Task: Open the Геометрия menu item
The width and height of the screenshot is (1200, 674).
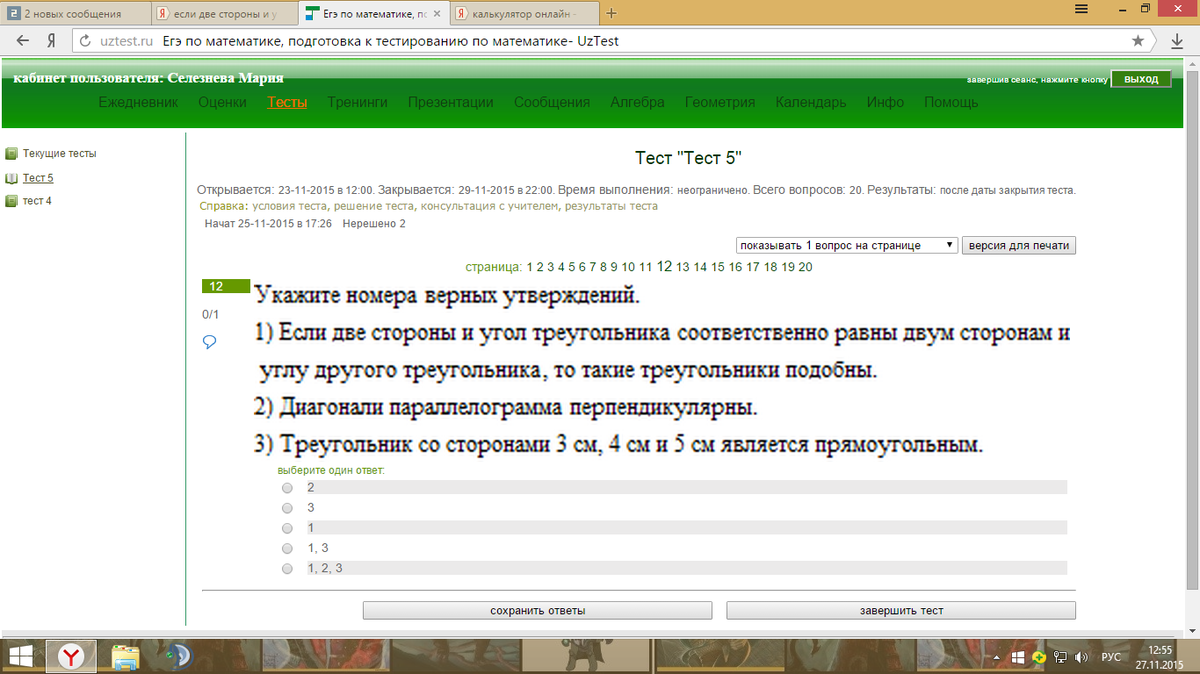Action: [x=720, y=102]
